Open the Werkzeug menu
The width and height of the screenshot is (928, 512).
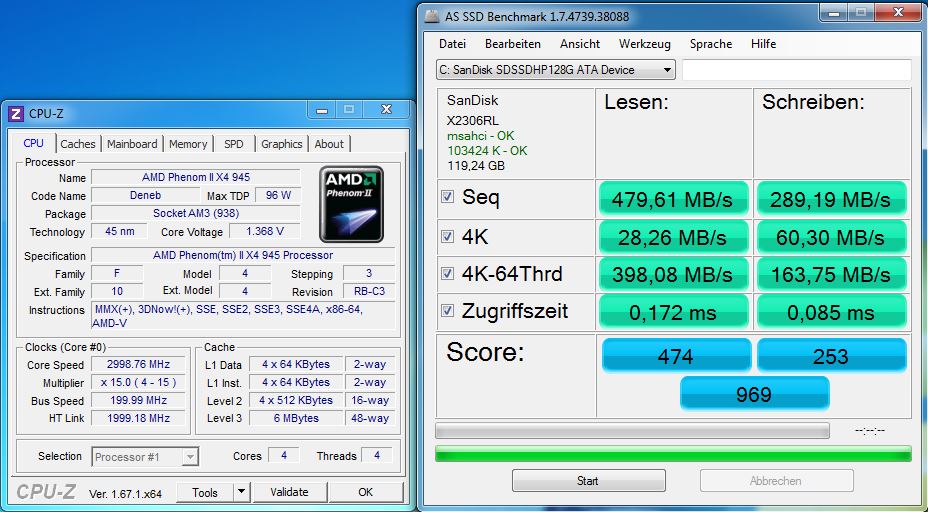[x=645, y=44]
